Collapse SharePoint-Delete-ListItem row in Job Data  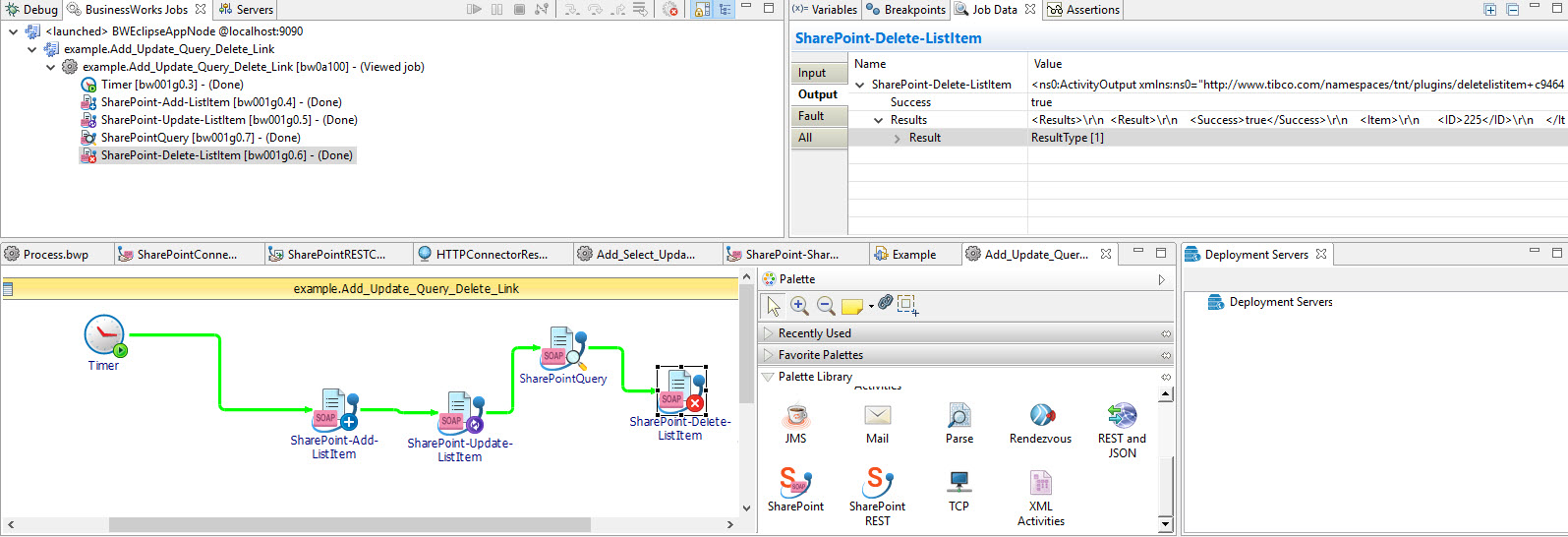[x=860, y=85]
